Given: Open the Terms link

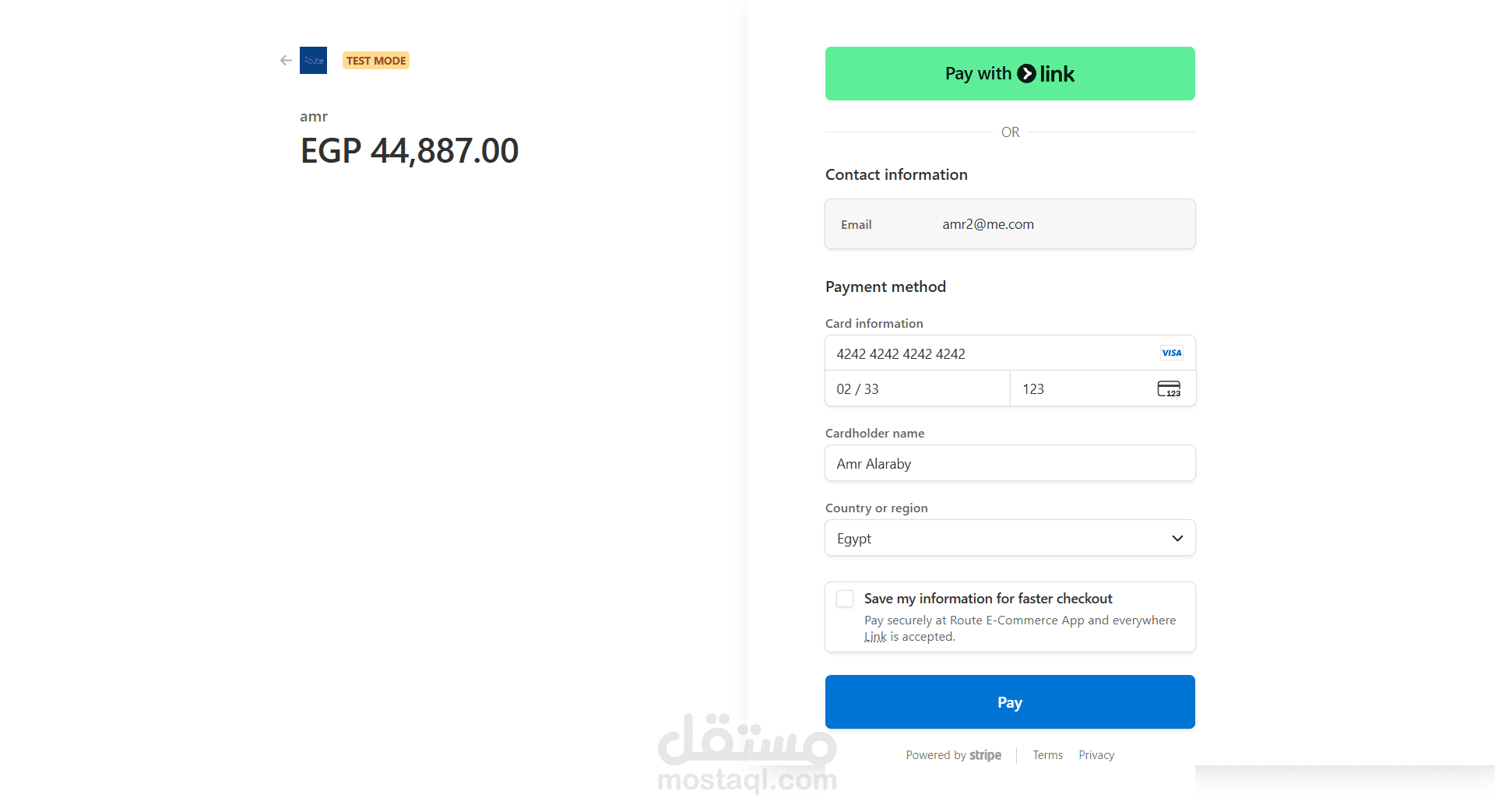Looking at the screenshot, I should 1047,755.
